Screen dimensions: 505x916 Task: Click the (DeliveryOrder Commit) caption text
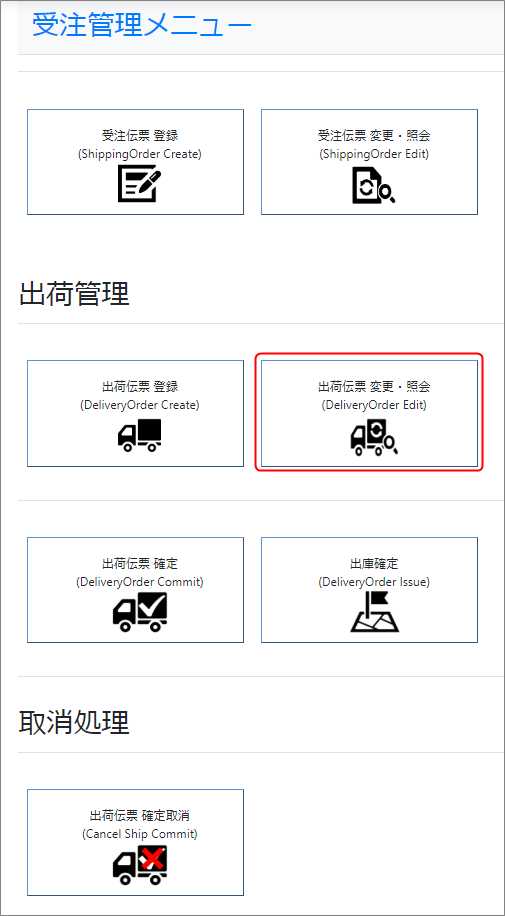pyautogui.click(x=140, y=582)
